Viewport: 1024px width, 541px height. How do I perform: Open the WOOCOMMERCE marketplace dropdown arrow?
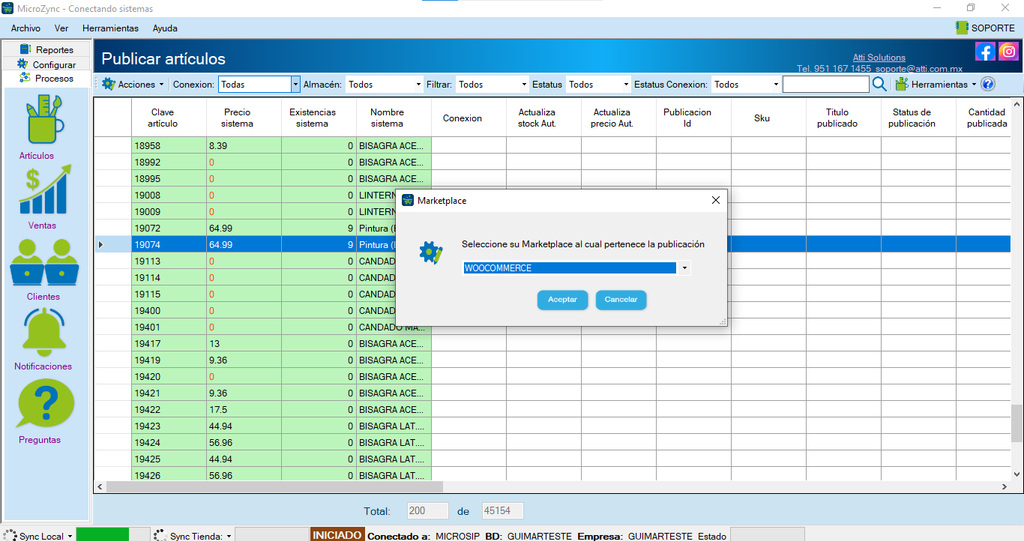click(x=684, y=268)
